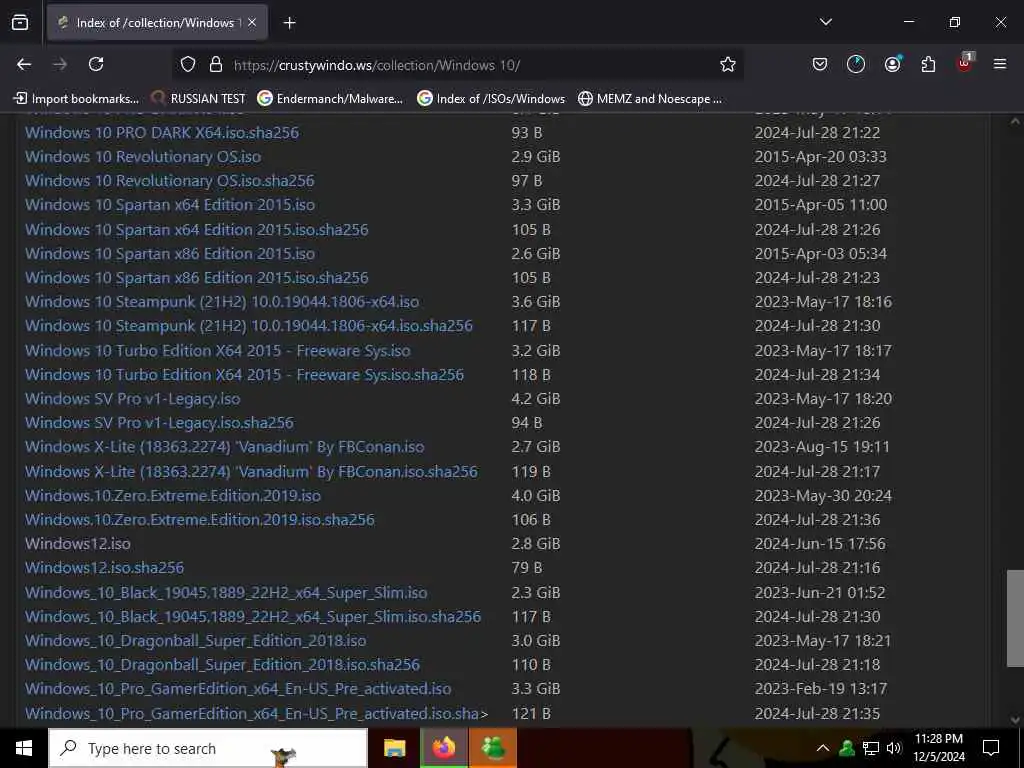Viewport: 1024px width, 768px height.
Task: Open Windows 10 Steampunk (21H2) .iso.sha256 link
Action: click(x=249, y=327)
